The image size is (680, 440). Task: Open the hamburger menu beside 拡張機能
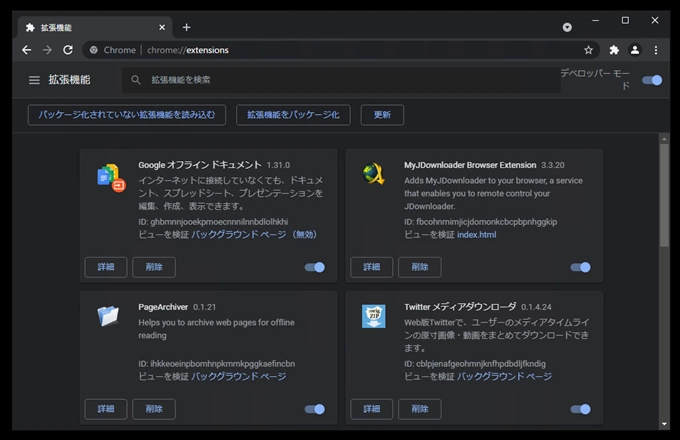tap(34, 80)
